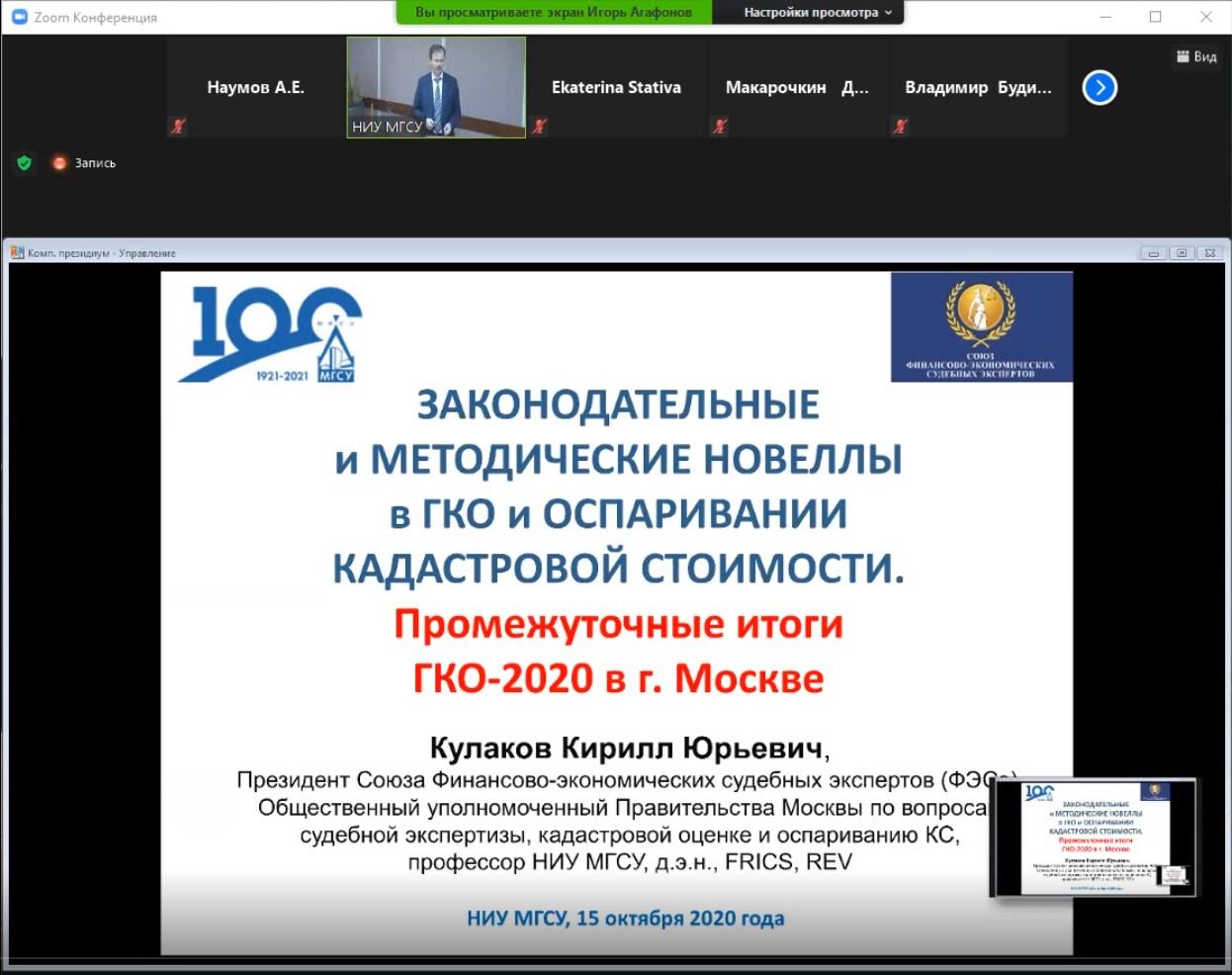
Task: Select the НИУ МГСУ video thumbnail
Action: (436, 87)
